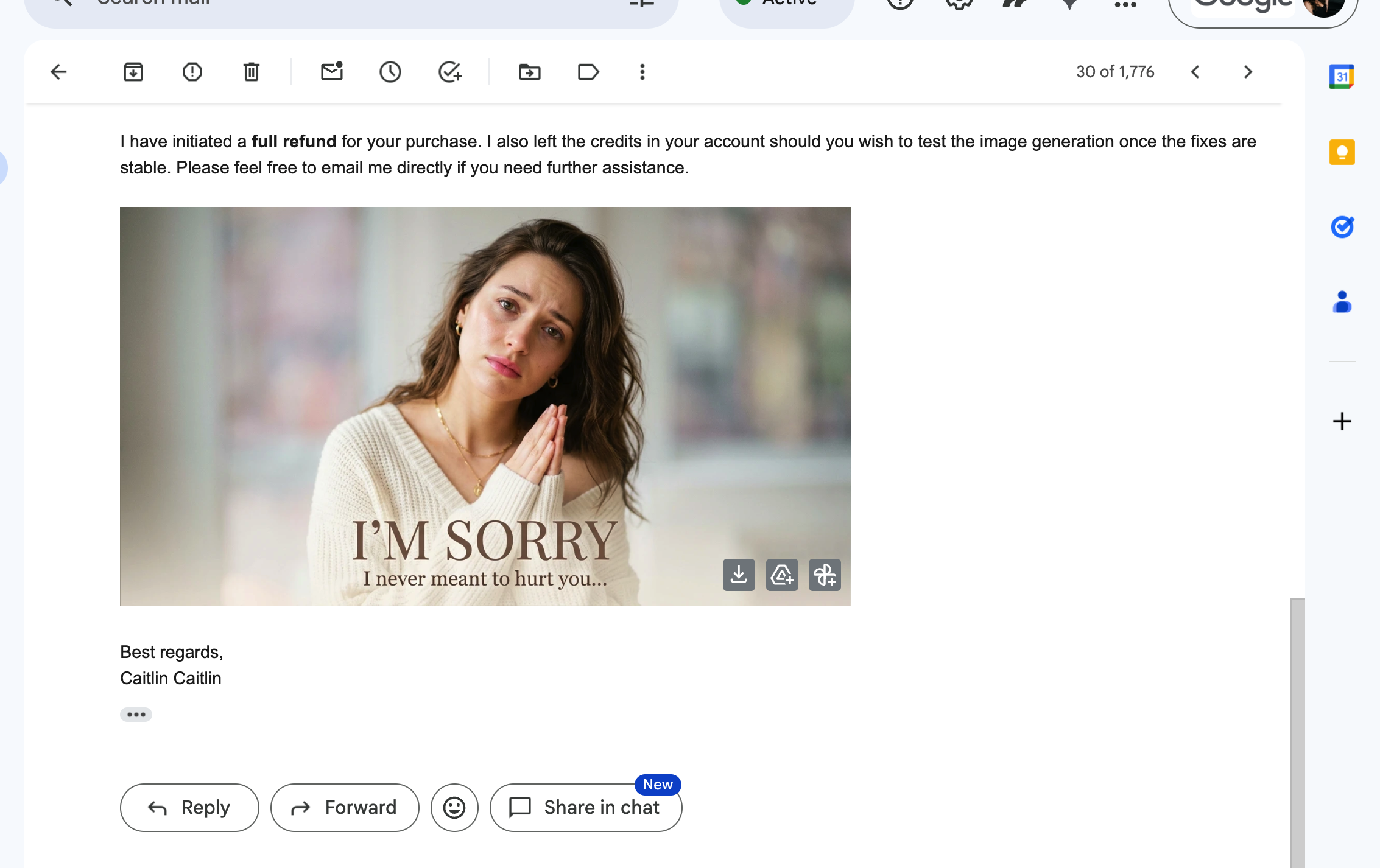The image size is (1380, 868).
Task: Report this email as spam
Action: (x=192, y=72)
